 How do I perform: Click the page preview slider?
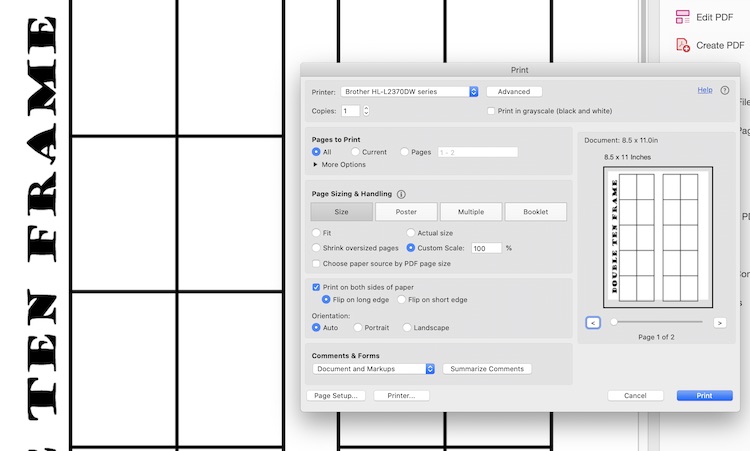(656, 322)
